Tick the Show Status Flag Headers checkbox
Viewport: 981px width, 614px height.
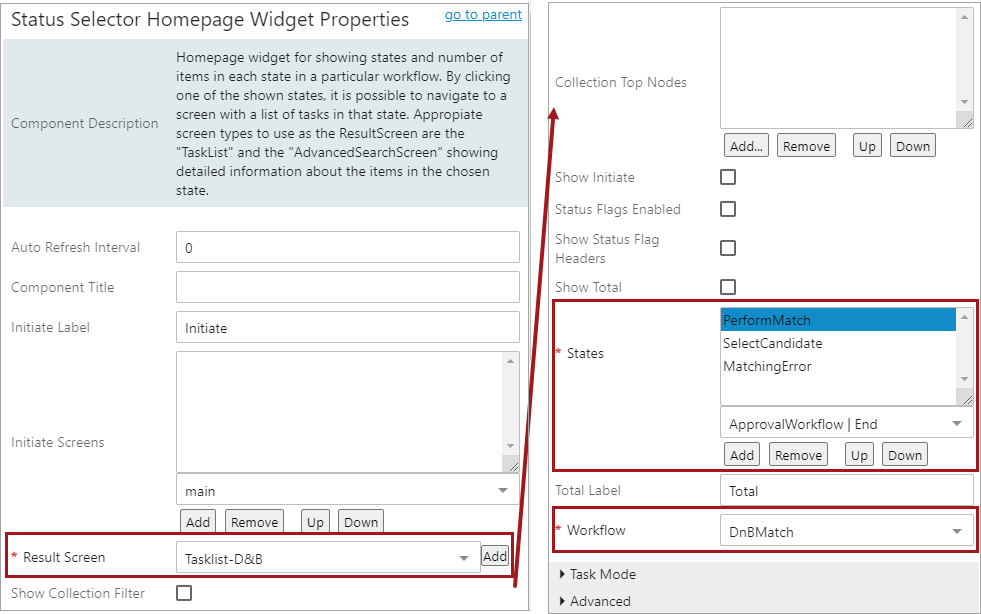pyautogui.click(x=728, y=248)
